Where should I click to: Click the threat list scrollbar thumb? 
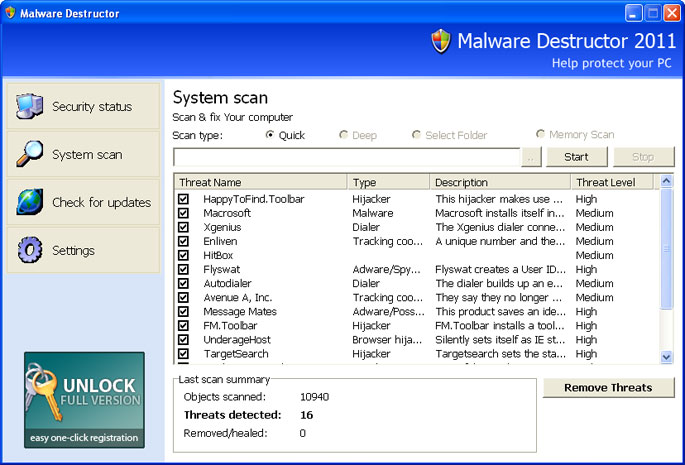pyautogui.click(x=666, y=249)
